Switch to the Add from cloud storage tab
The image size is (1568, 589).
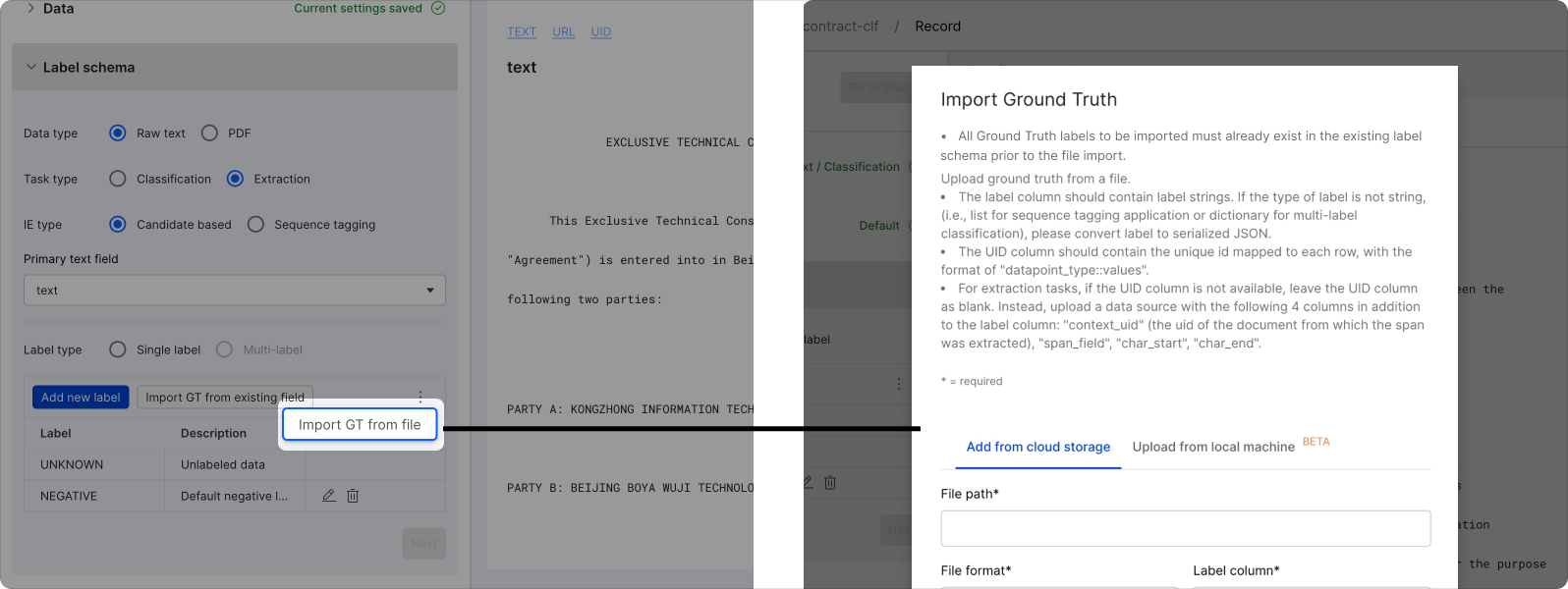(x=1038, y=447)
